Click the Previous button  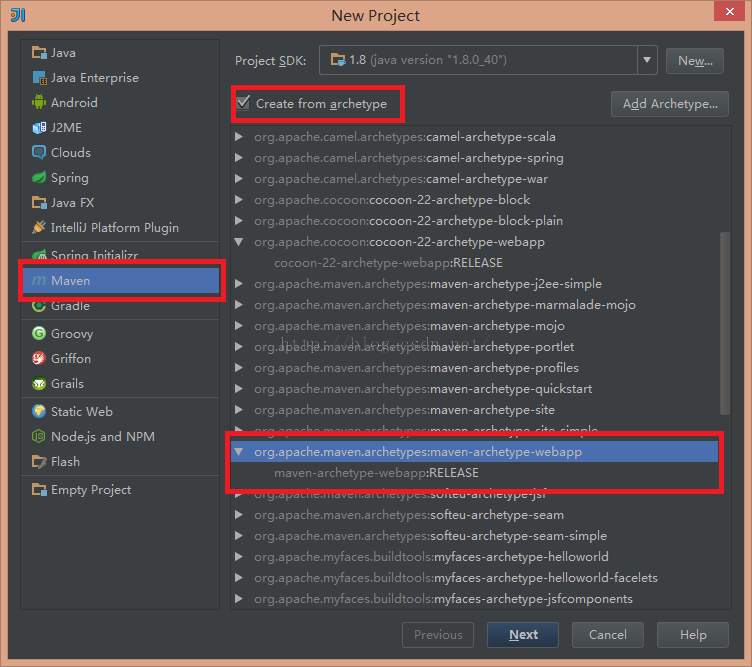pos(438,635)
